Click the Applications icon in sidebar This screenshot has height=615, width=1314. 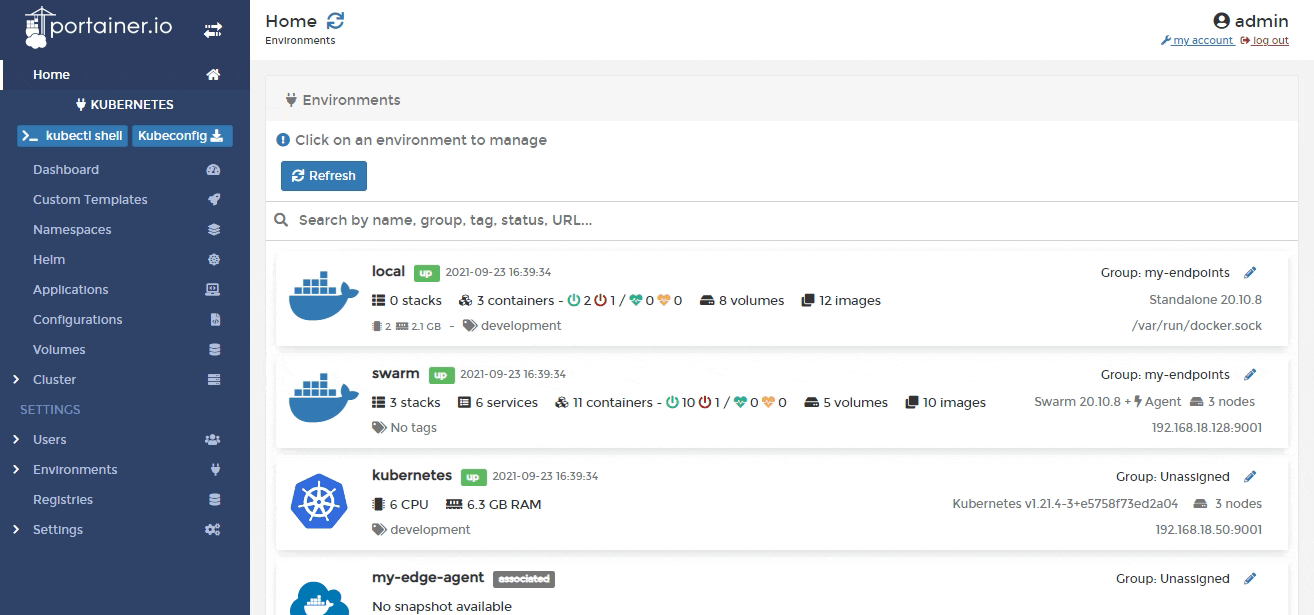tap(213, 290)
